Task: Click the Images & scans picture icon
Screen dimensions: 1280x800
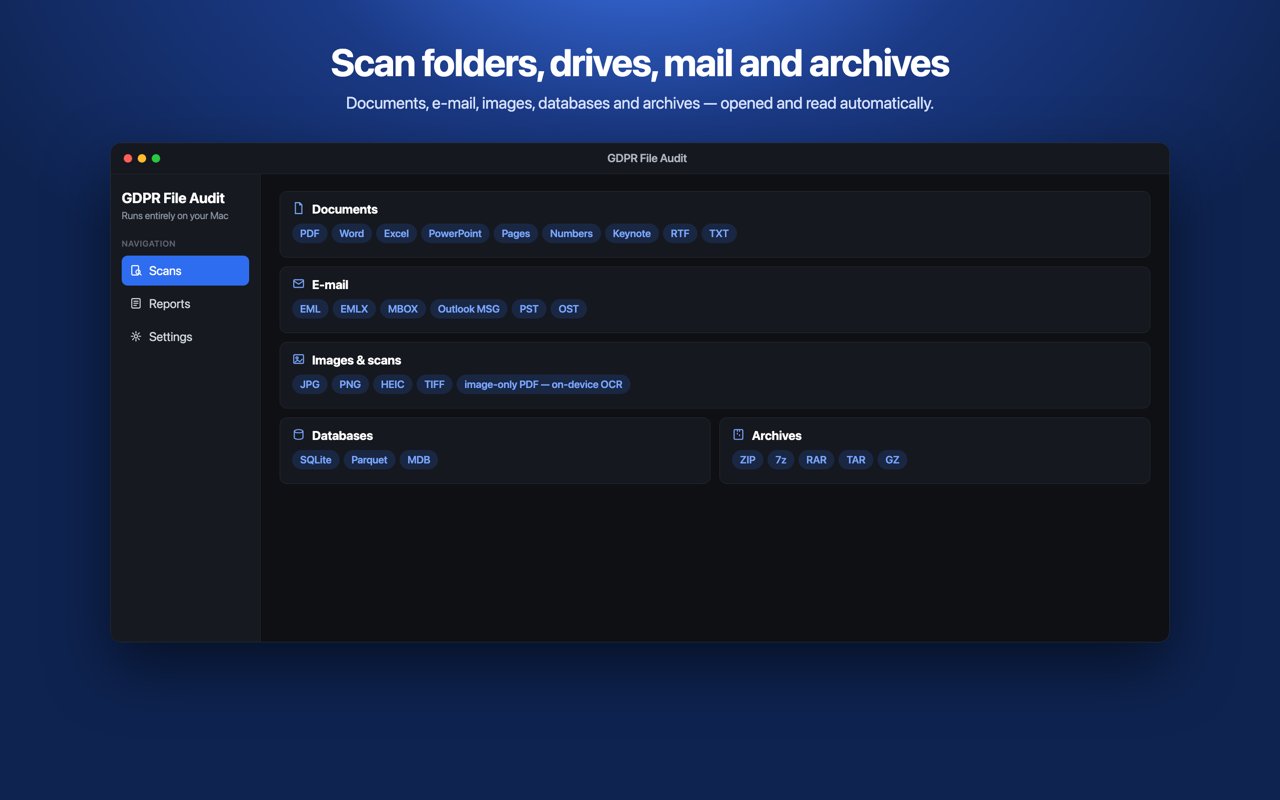Action: click(298, 359)
